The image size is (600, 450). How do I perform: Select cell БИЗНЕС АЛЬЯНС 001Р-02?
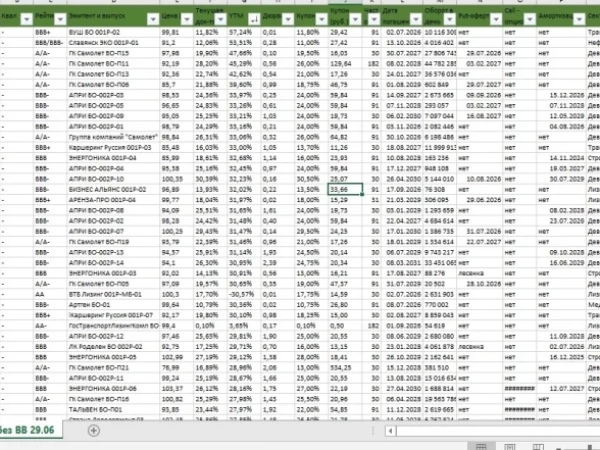coord(113,189)
